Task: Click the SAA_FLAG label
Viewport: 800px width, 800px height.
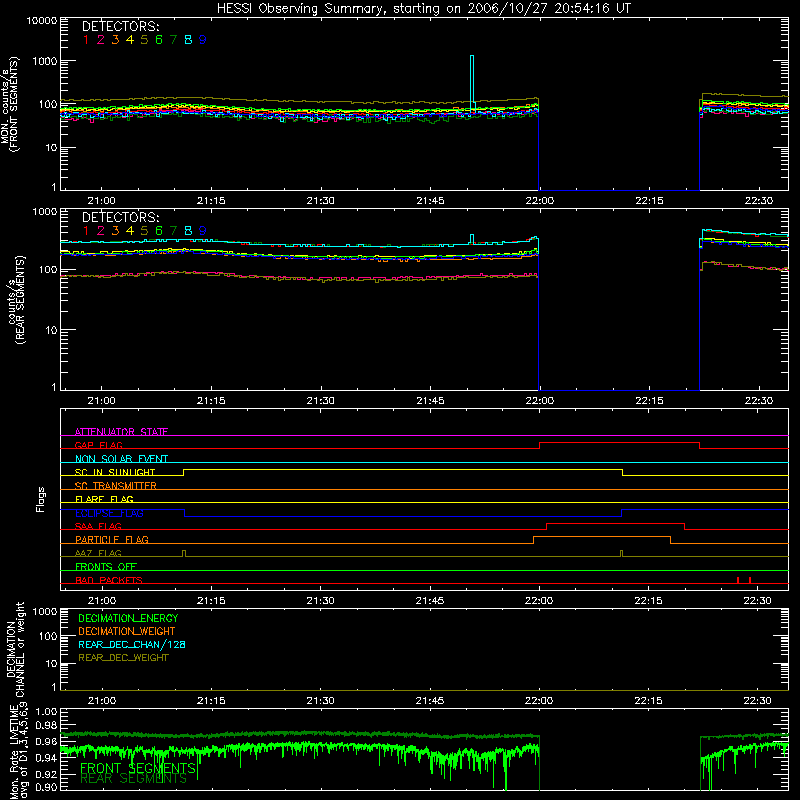Action: [98, 526]
